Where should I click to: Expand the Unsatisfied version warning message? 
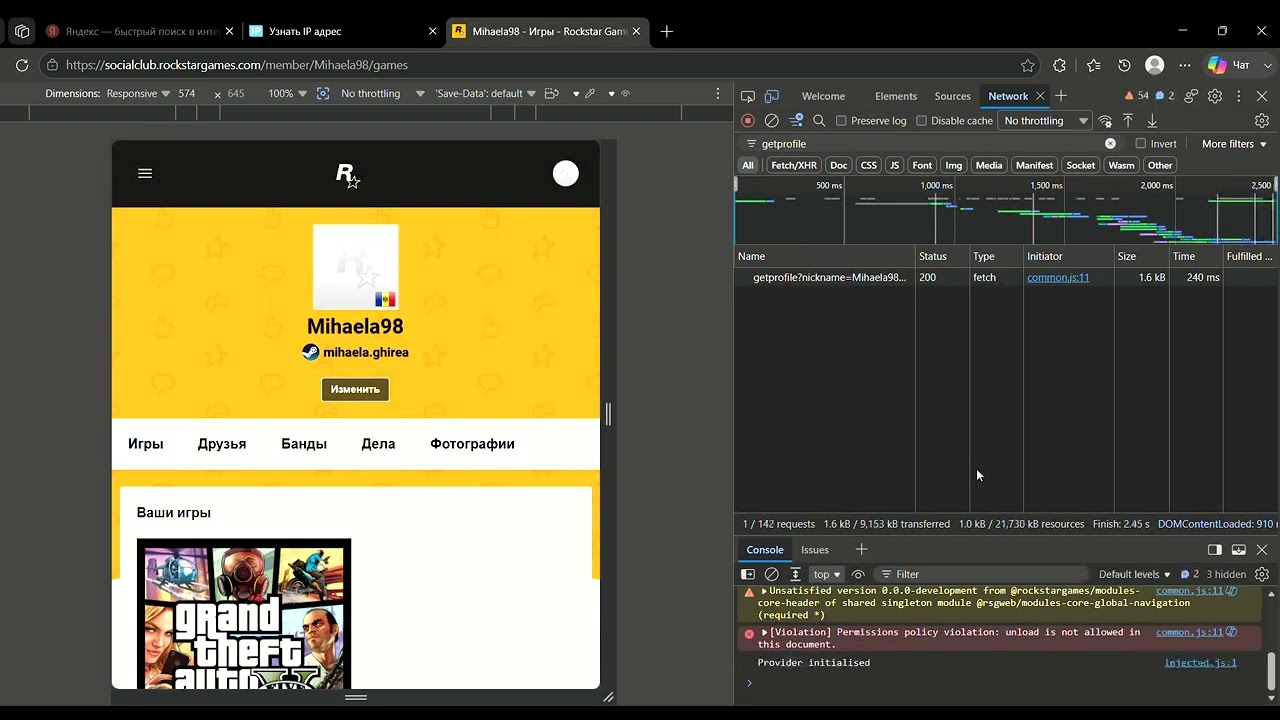point(764,591)
